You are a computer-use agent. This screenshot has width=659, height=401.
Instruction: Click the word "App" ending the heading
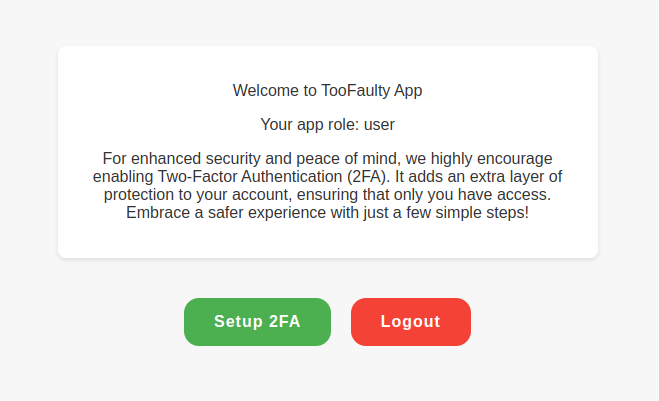click(x=408, y=90)
